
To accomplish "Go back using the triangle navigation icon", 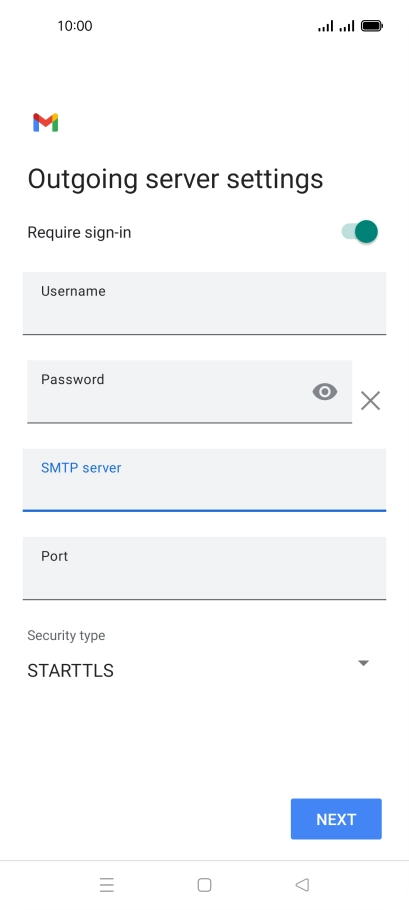I will pyautogui.click(x=302, y=884).
